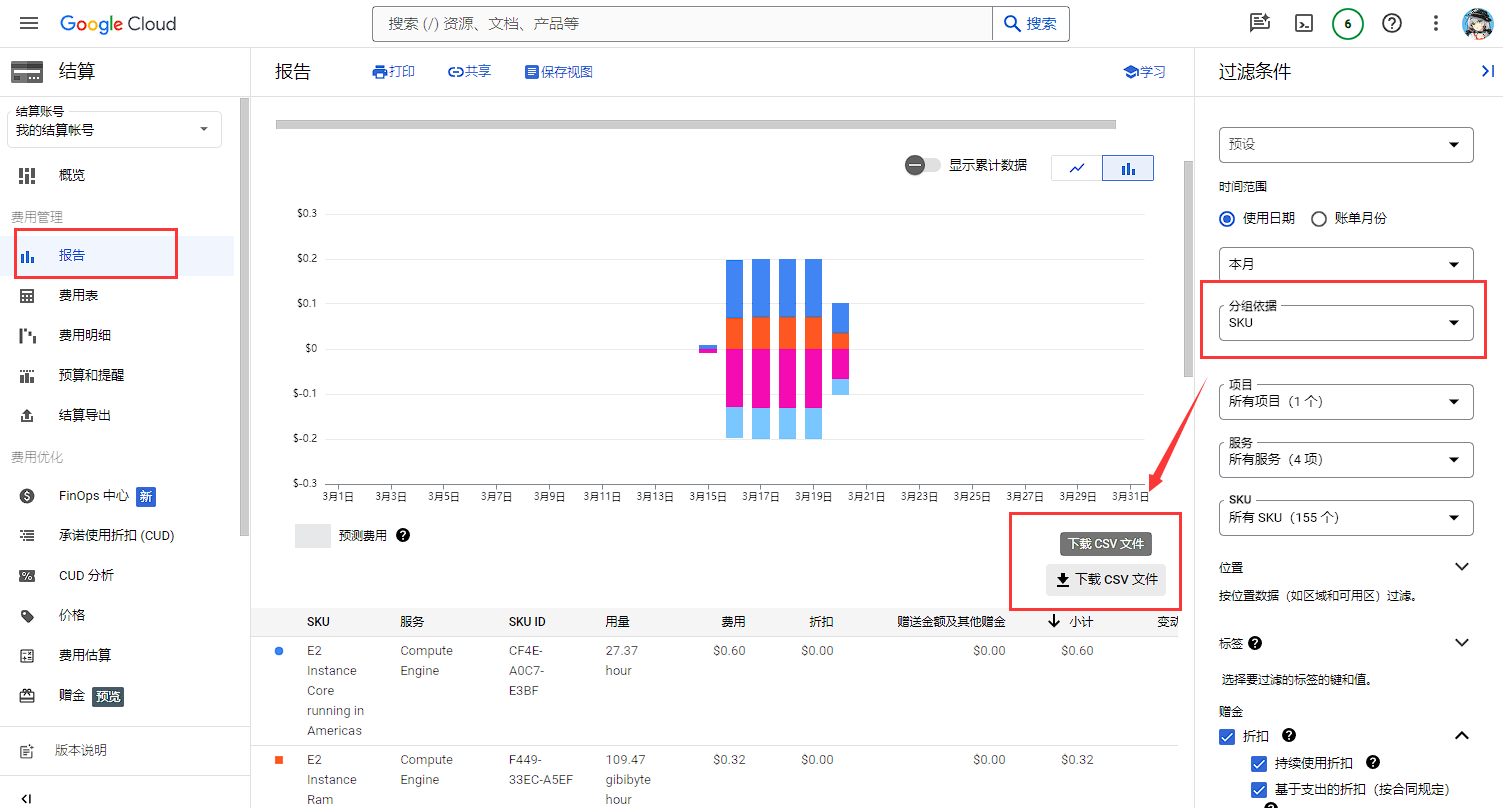Viewport: 1503px width, 808px height.
Task: Expand the 标签 filter section
Action: (1461, 643)
